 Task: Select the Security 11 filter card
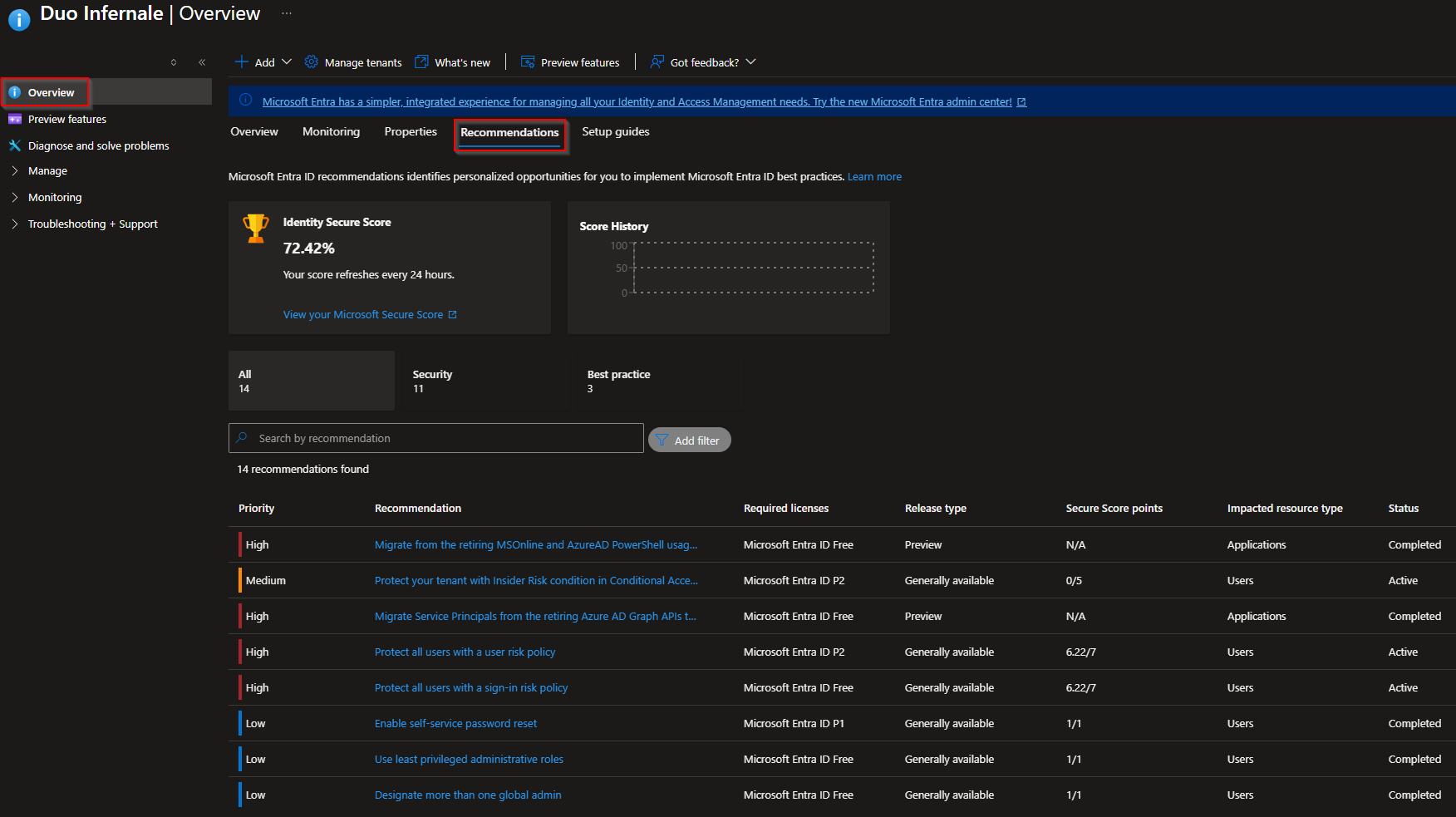(485, 381)
